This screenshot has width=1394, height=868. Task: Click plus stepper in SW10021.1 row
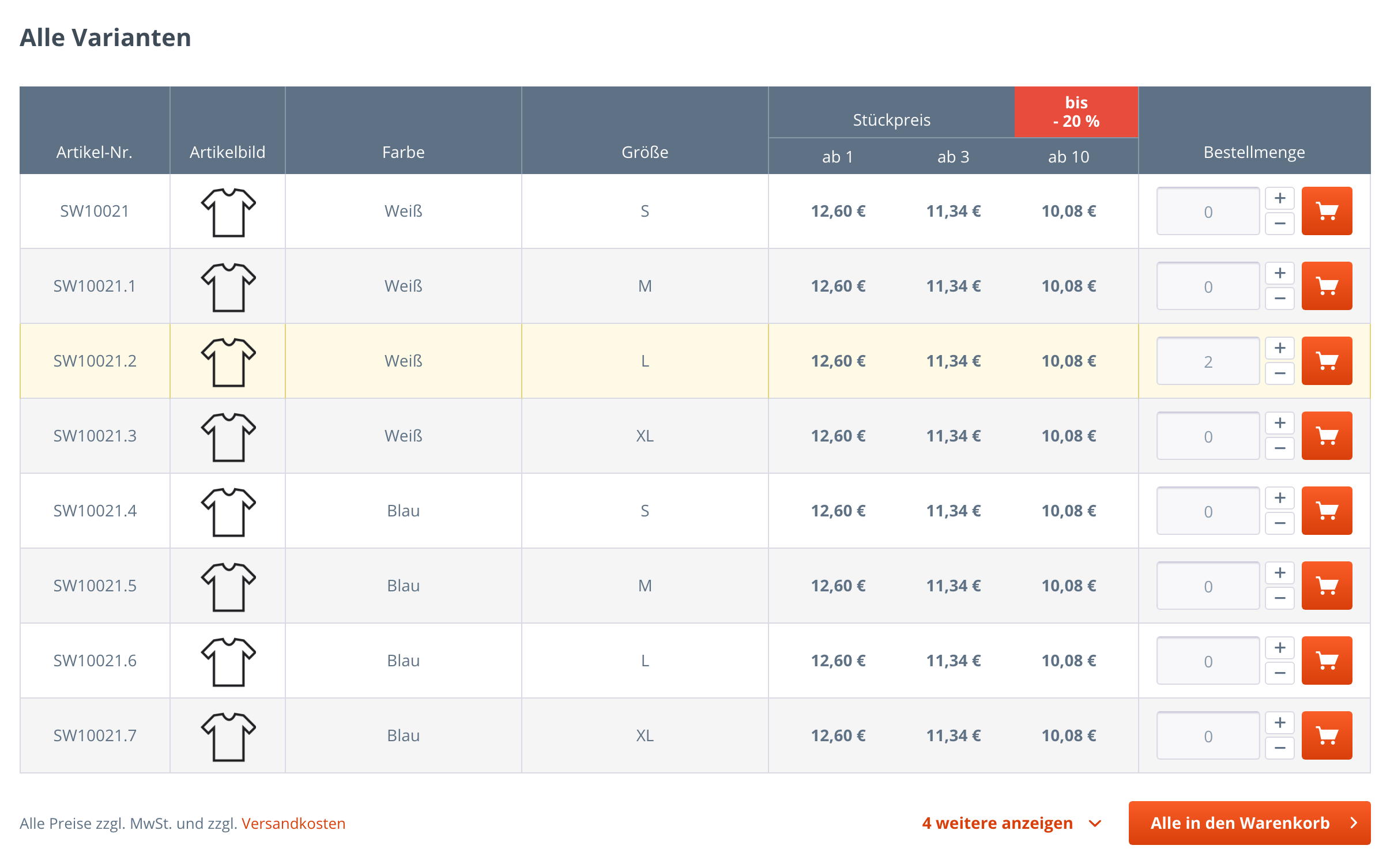point(1280,273)
